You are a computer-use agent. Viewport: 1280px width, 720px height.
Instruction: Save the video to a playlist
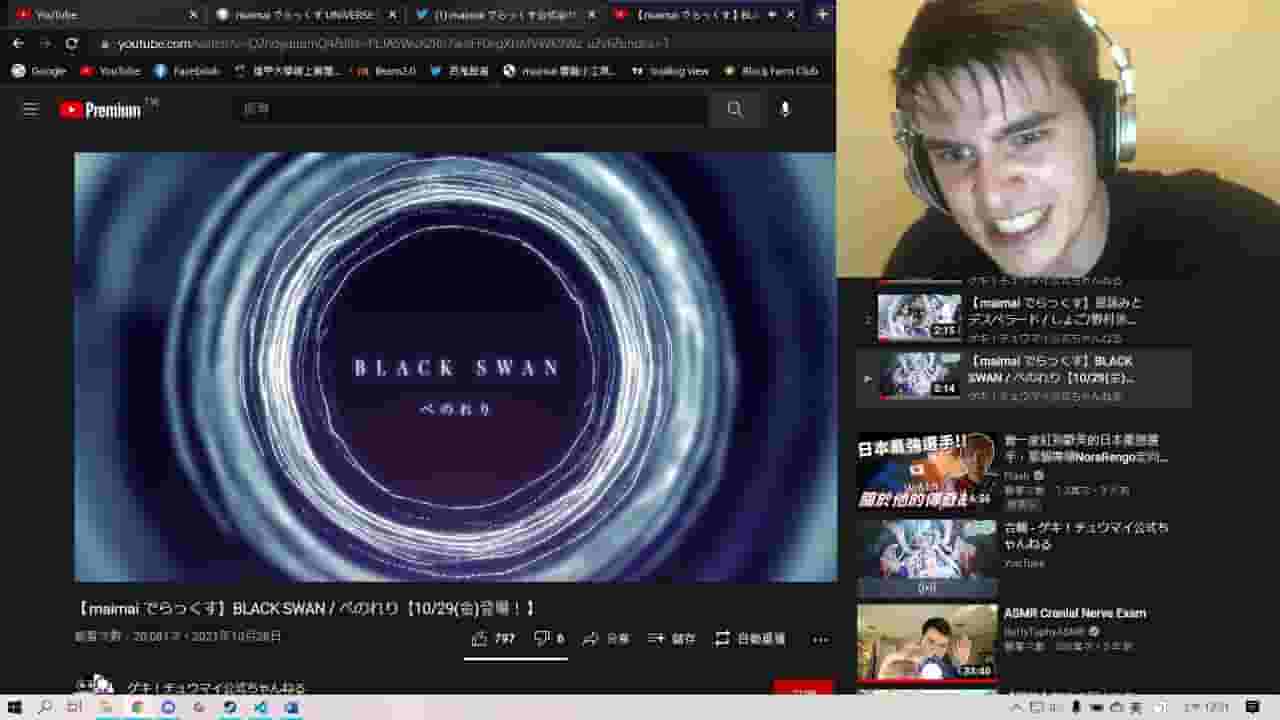(671, 638)
